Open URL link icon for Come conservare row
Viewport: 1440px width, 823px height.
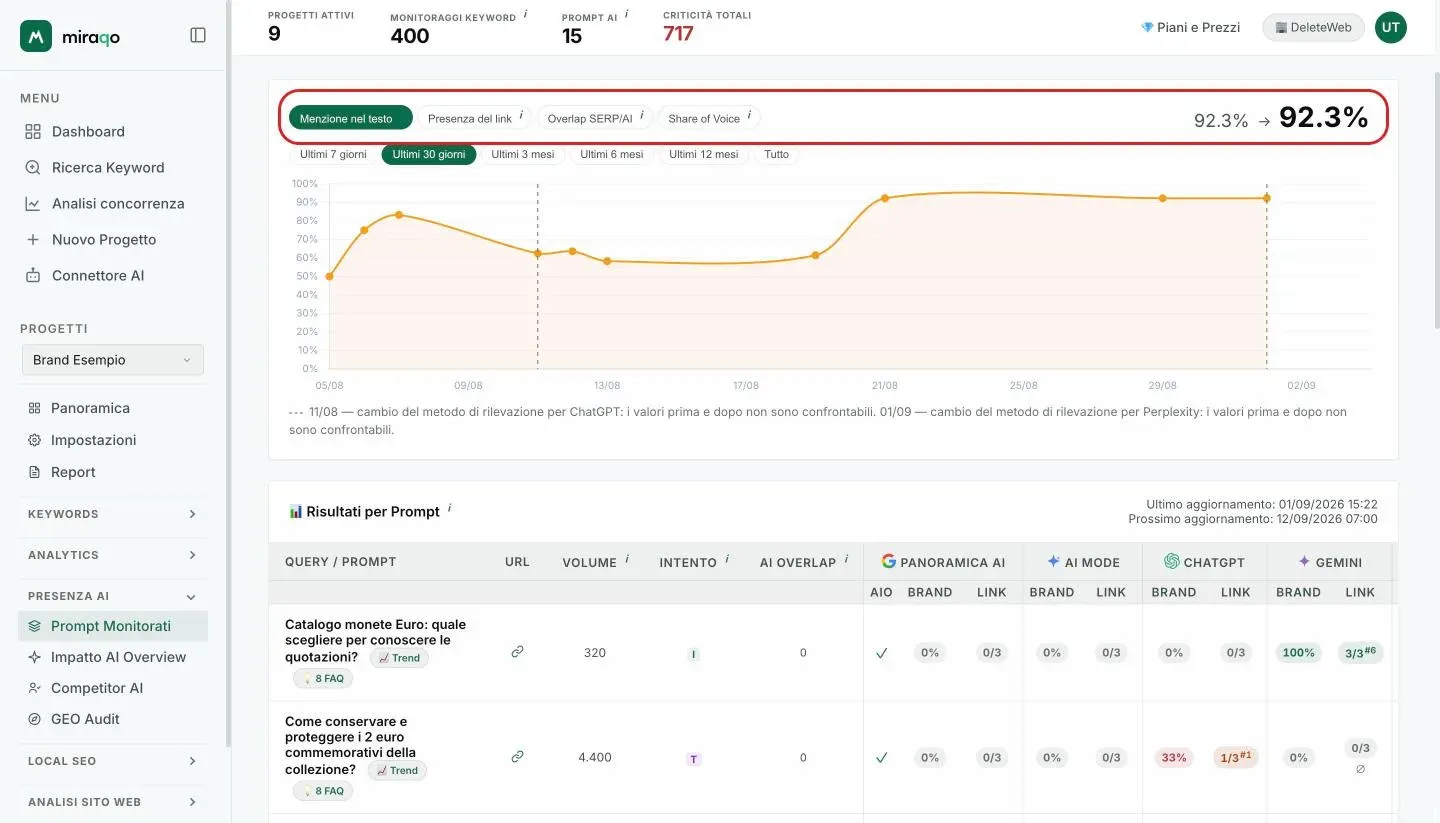click(x=517, y=757)
